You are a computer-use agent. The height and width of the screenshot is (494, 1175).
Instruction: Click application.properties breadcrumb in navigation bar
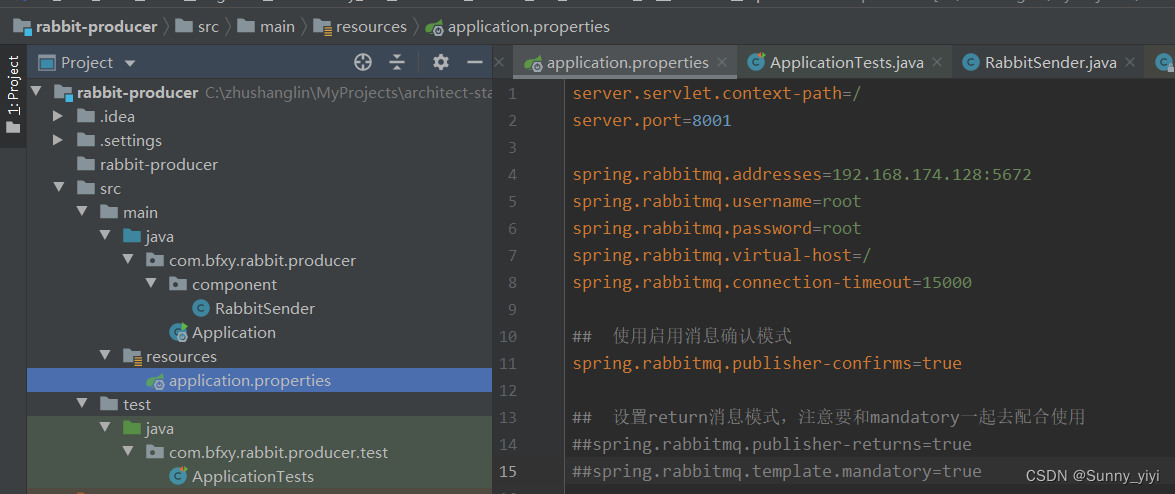tap(517, 27)
